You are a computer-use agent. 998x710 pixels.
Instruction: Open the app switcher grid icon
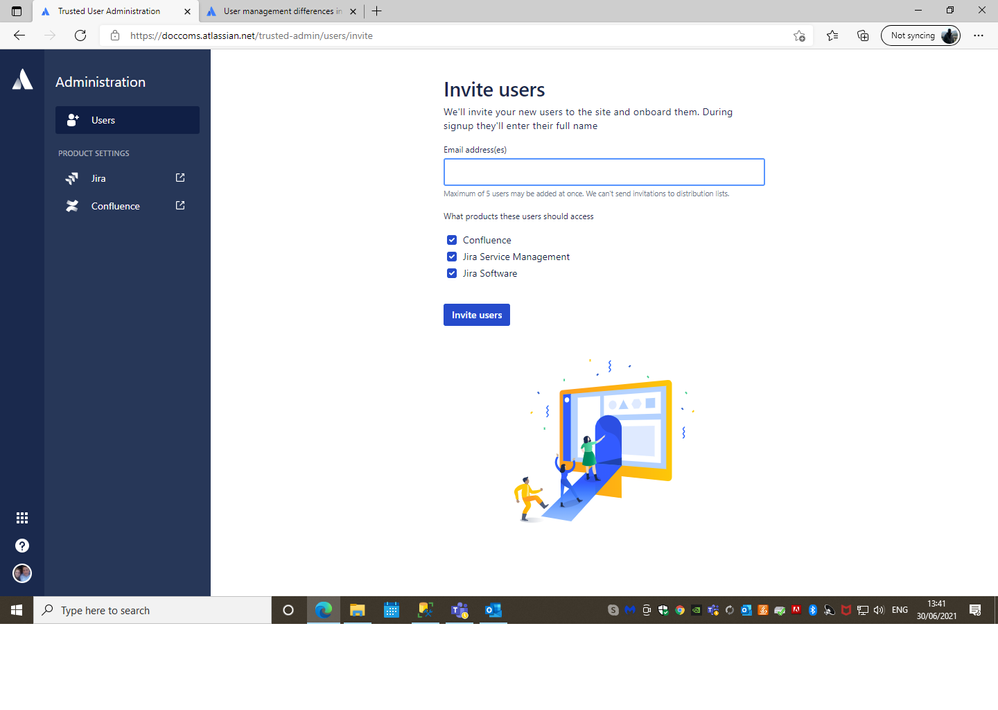pos(22,518)
